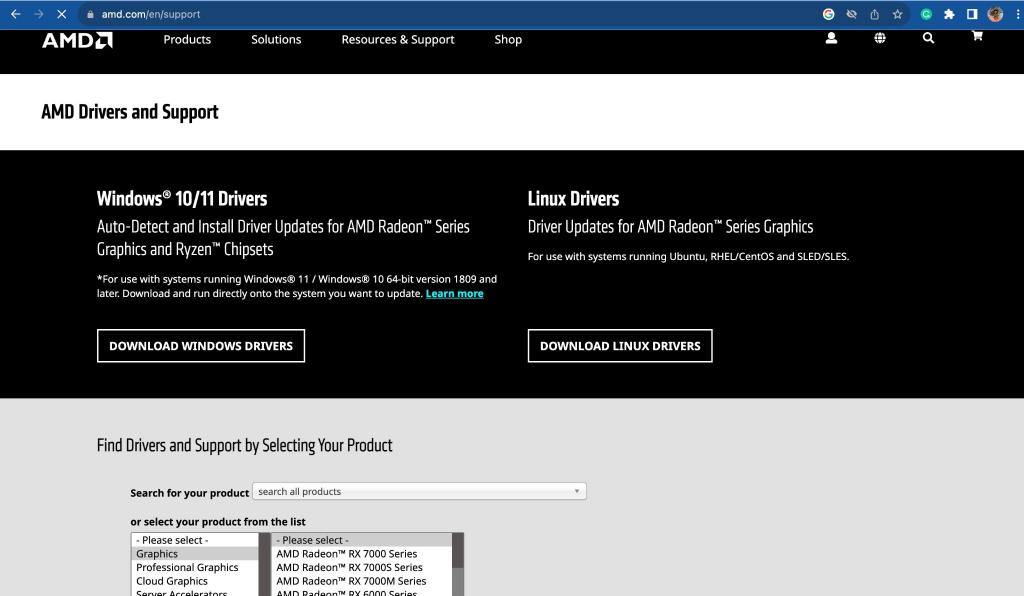Open site search with the magnifier icon
The image size is (1024, 596).
click(x=928, y=37)
